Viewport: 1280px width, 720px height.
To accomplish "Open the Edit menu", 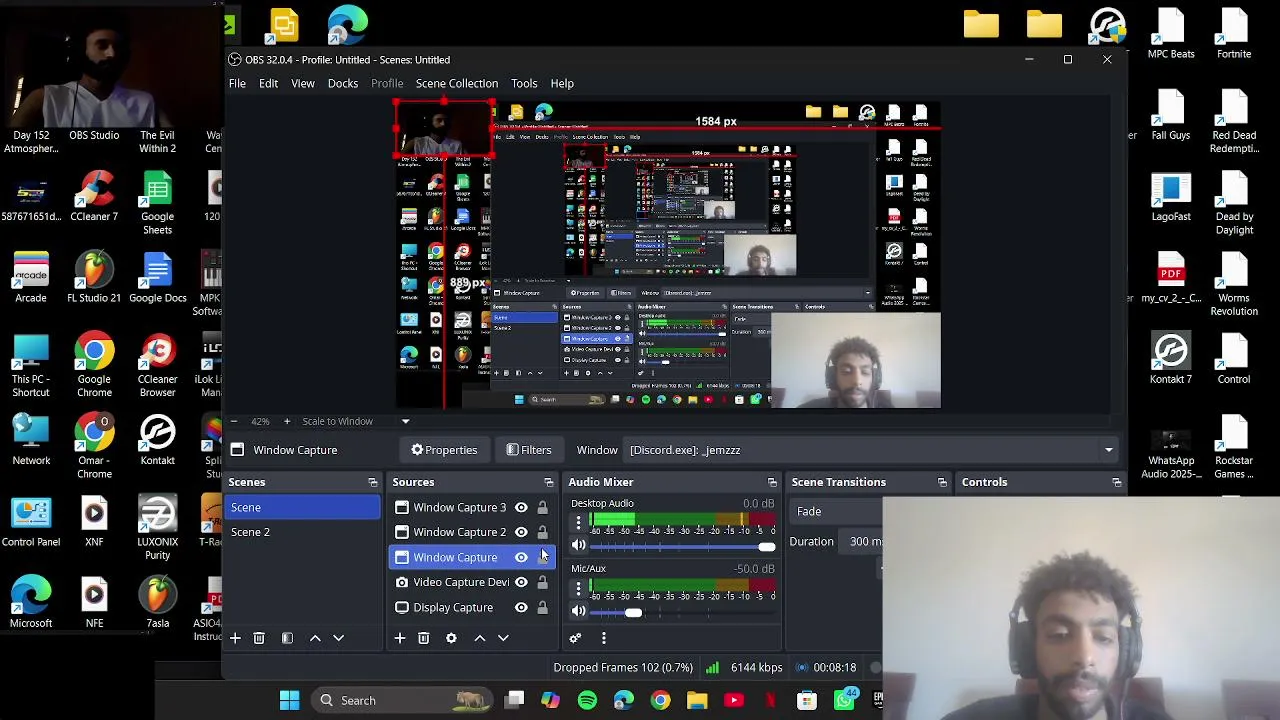I will pyautogui.click(x=268, y=83).
